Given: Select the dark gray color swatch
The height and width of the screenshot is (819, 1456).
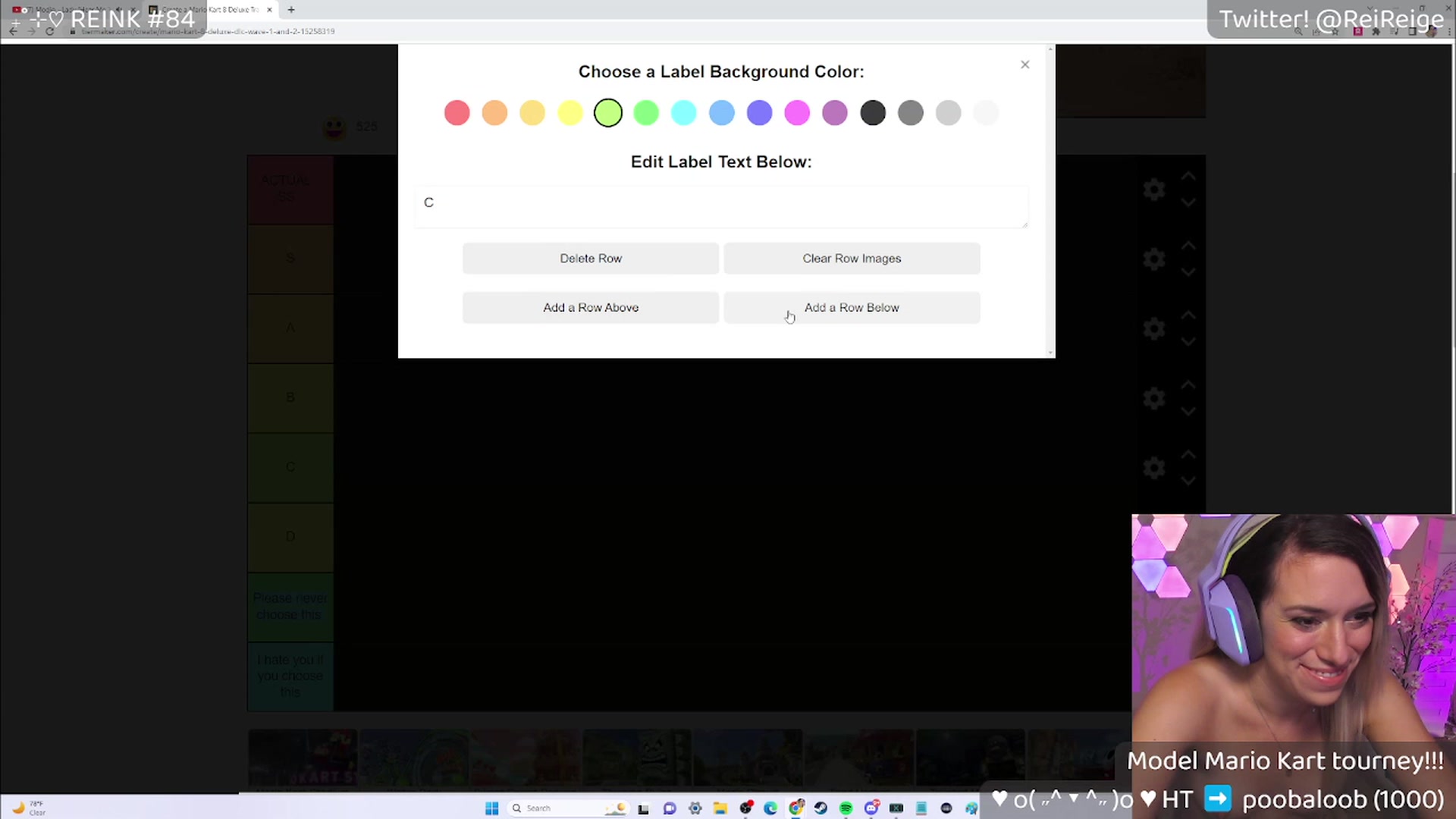Looking at the screenshot, I should pyautogui.click(x=911, y=113).
